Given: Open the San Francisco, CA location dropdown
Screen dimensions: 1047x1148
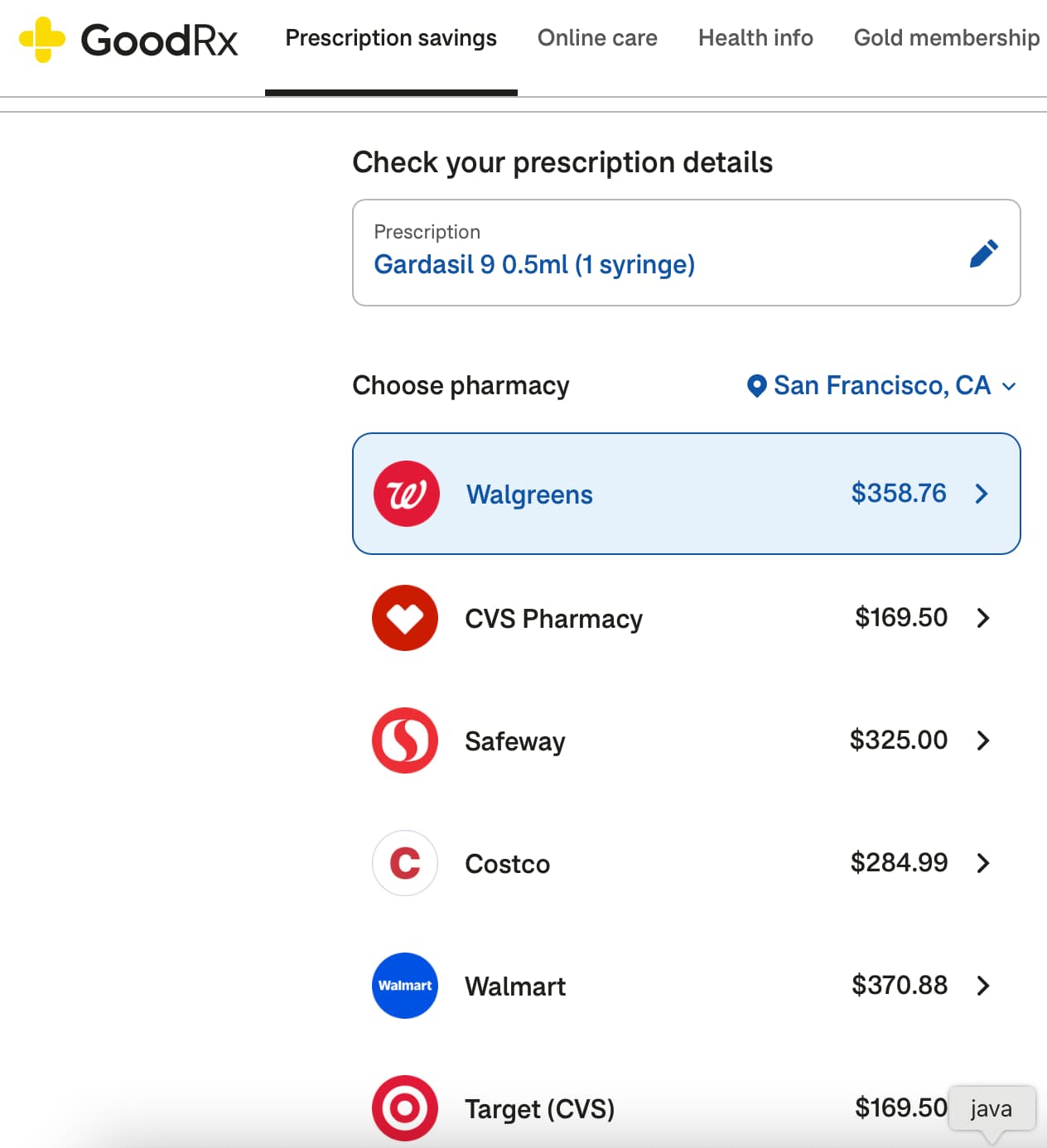Looking at the screenshot, I should click(882, 385).
